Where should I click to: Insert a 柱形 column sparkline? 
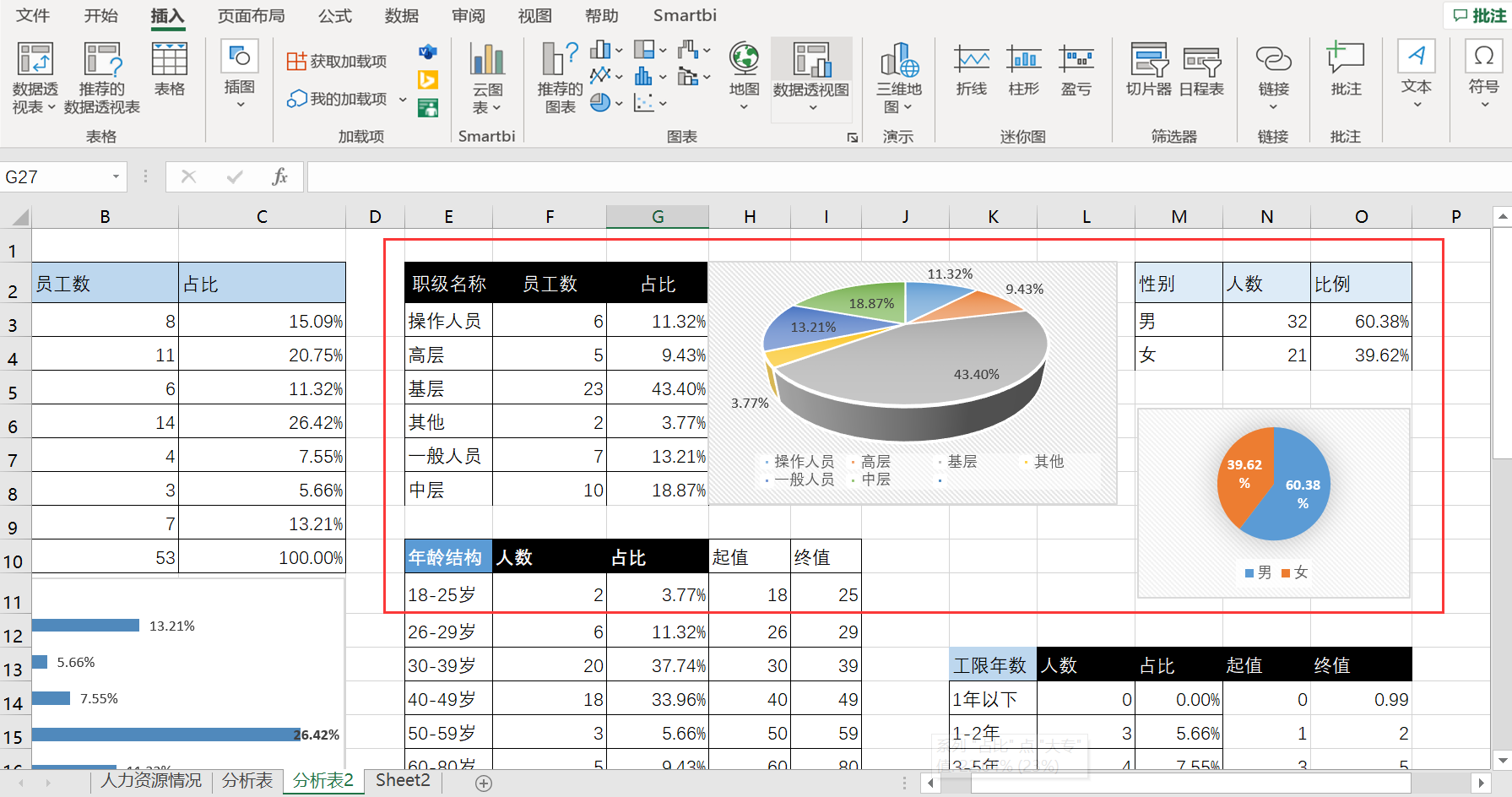coord(1024,70)
